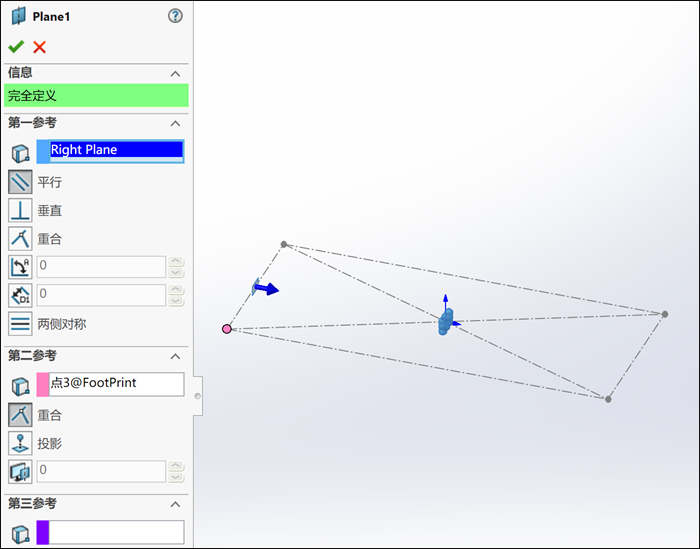Collapse the 信息 section
The height and width of the screenshot is (549, 700).
coord(175,74)
